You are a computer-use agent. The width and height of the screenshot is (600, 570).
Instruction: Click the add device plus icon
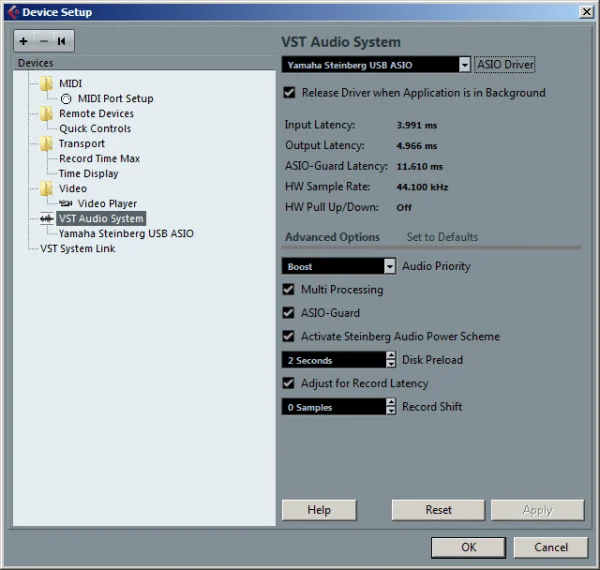pyautogui.click(x=24, y=41)
